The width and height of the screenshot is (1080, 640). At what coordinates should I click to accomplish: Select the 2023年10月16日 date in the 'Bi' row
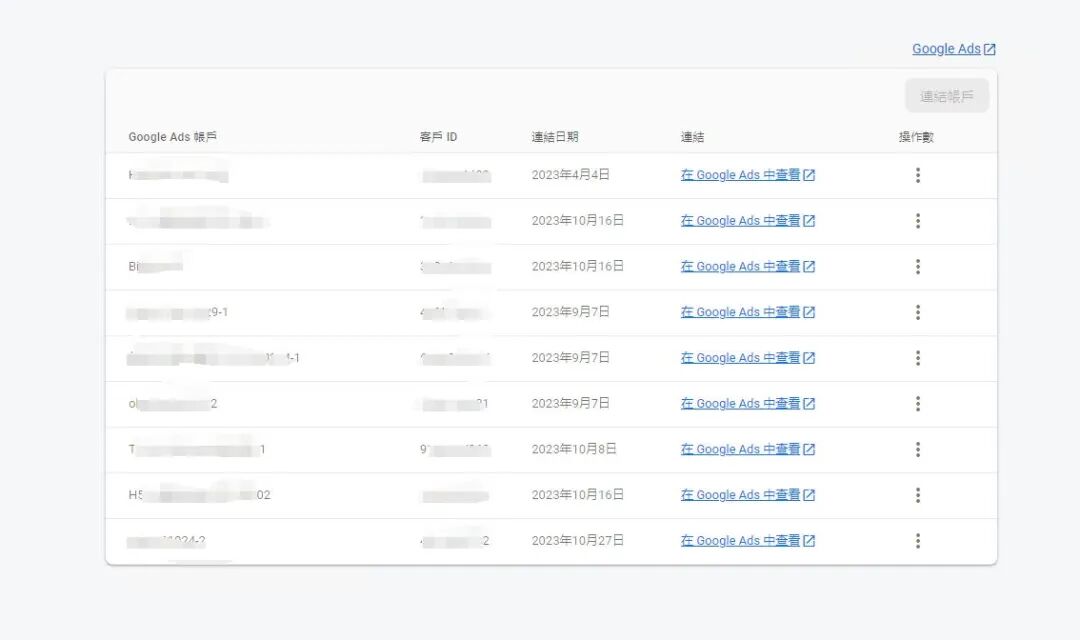point(577,267)
